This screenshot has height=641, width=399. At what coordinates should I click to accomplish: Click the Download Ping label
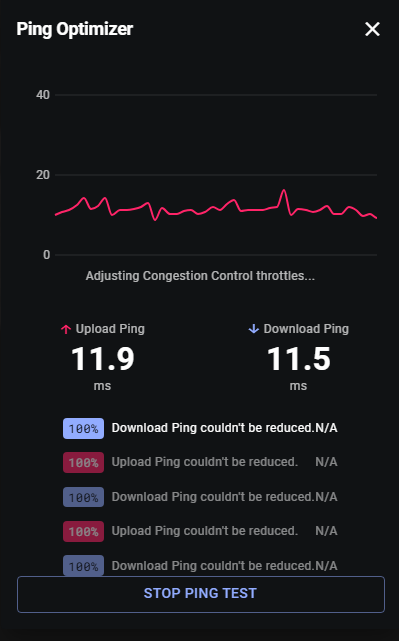tap(306, 329)
